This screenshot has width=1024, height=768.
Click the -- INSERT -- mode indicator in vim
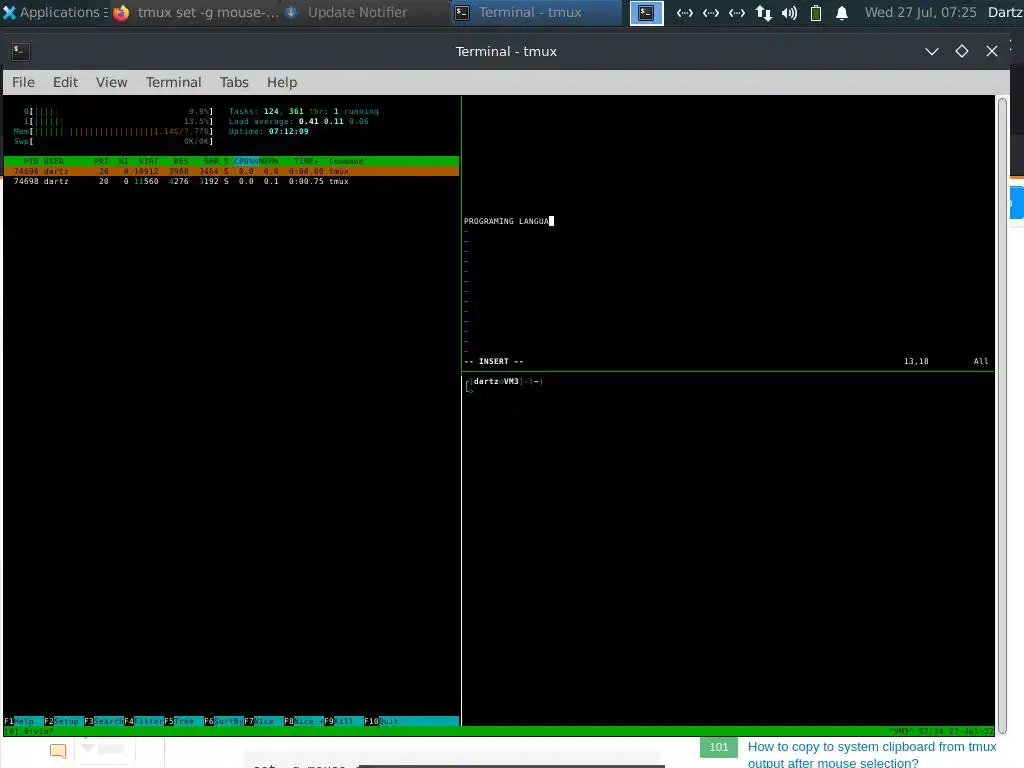point(494,361)
